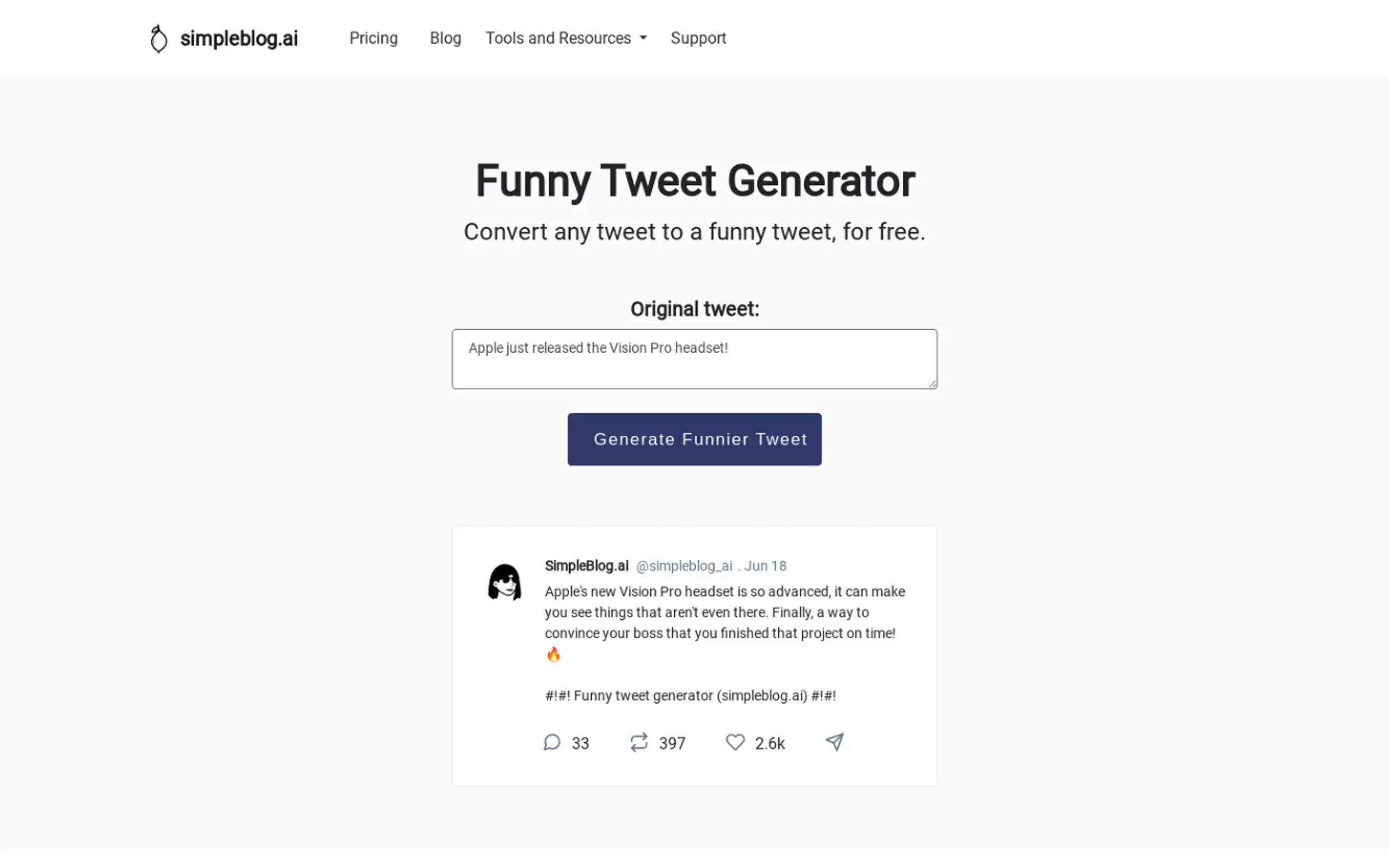Click the @simpleblog_ai handle link
1389x868 pixels.
(x=684, y=566)
